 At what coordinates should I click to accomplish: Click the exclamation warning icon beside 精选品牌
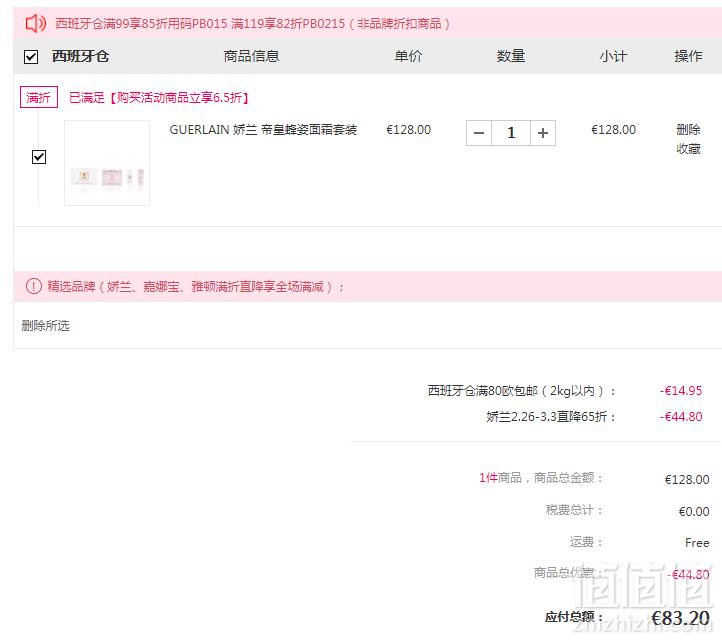point(34,286)
